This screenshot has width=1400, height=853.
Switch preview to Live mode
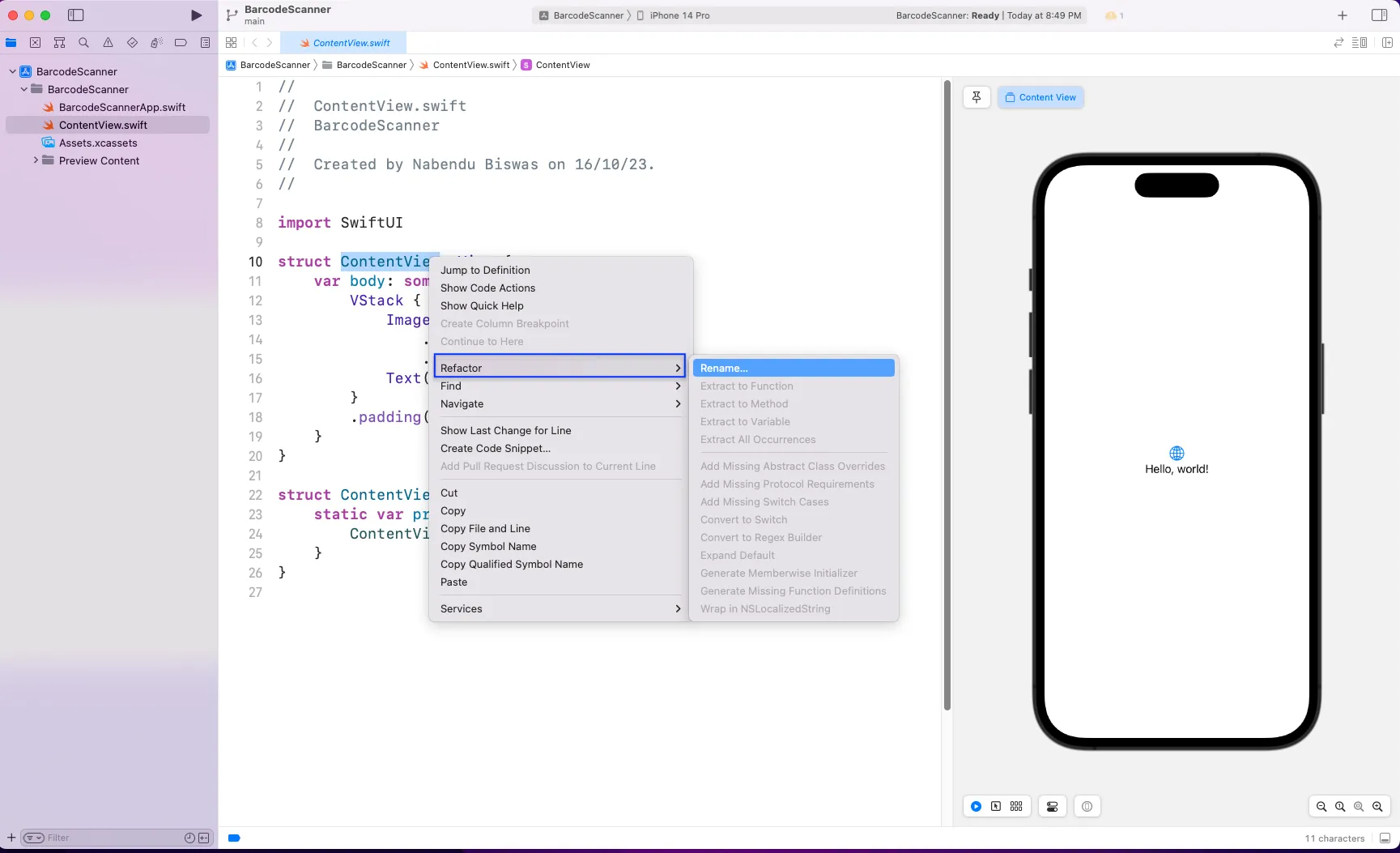coord(976,806)
